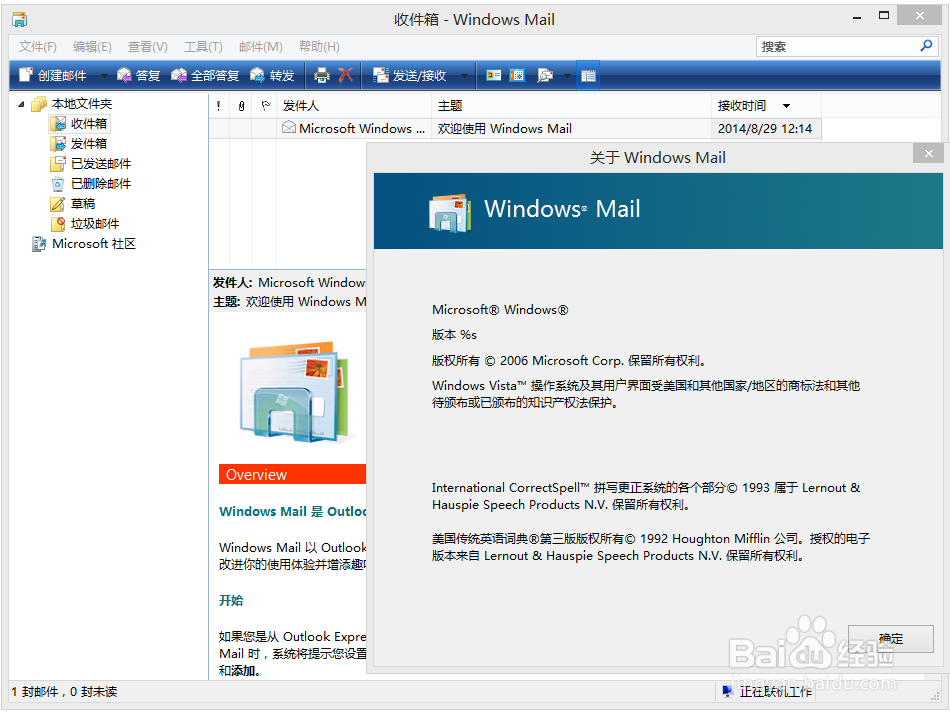Viewport: 950px width, 716px height.
Task: Click the date 2014/8/29 12:14 cell
Action: click(x=765, y=128)
